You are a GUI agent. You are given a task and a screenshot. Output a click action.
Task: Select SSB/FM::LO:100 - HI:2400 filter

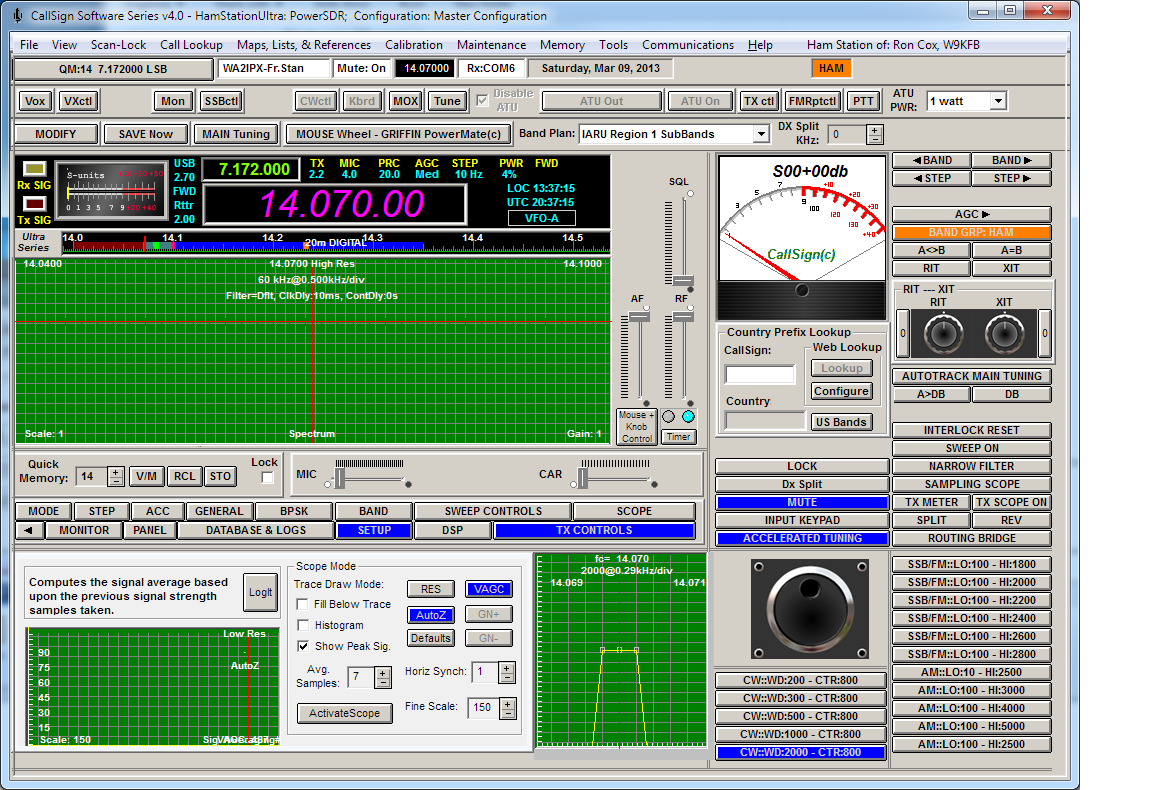click(971, 619)
